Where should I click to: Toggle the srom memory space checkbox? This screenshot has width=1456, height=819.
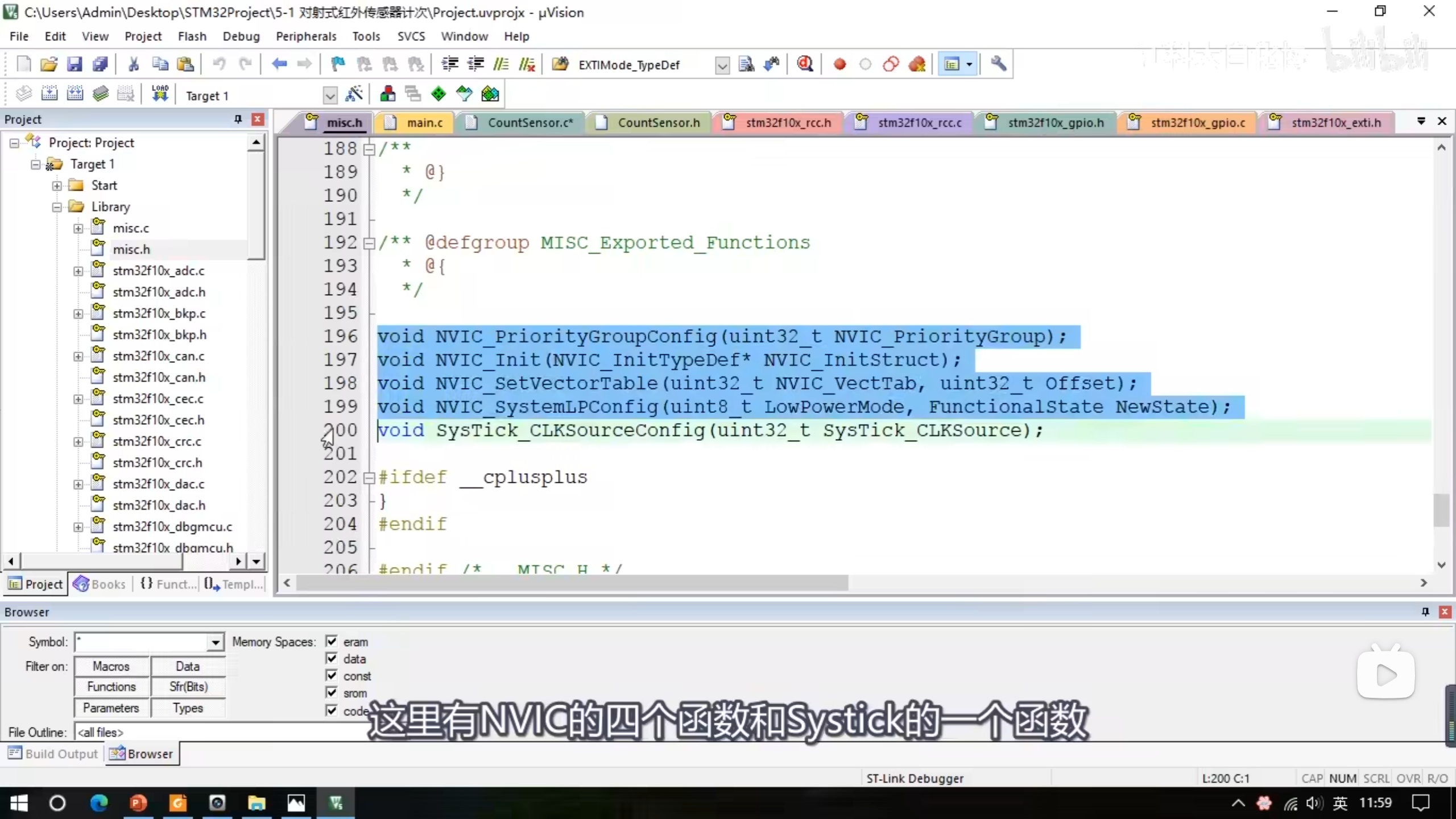(x=332, y=692)
